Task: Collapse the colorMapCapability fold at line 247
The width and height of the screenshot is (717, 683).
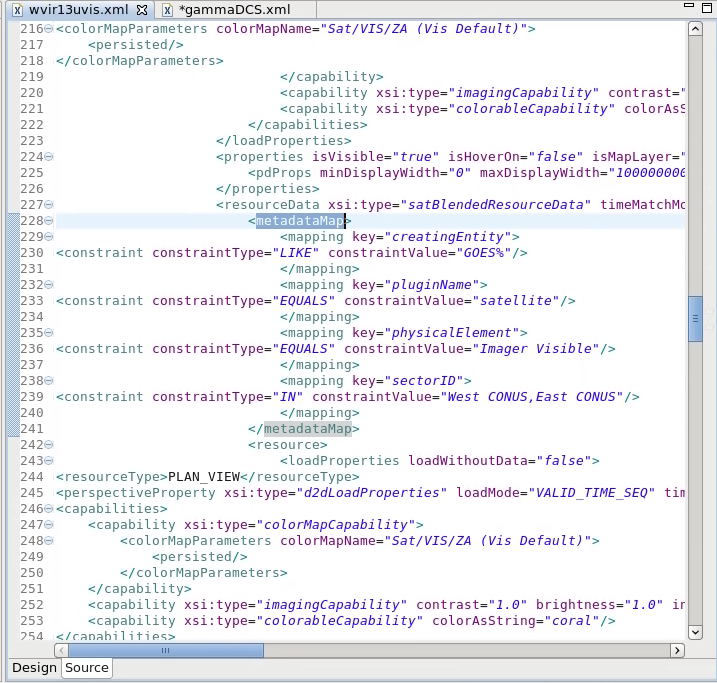Action: (x=48, y=525)
